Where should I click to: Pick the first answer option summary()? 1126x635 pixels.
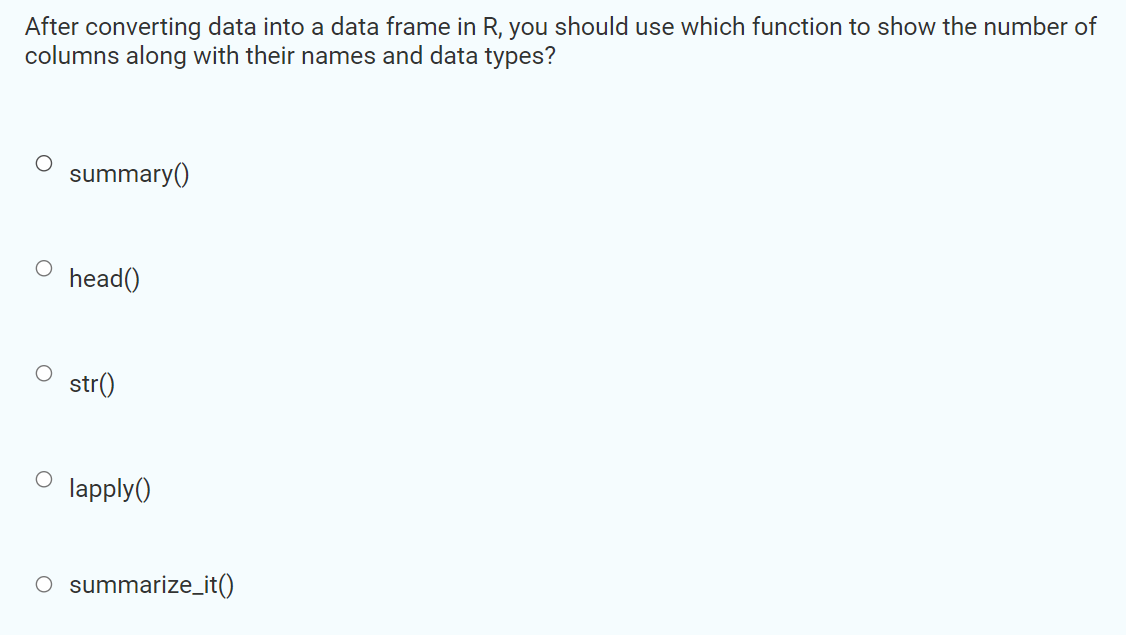(x=128, y=173)
